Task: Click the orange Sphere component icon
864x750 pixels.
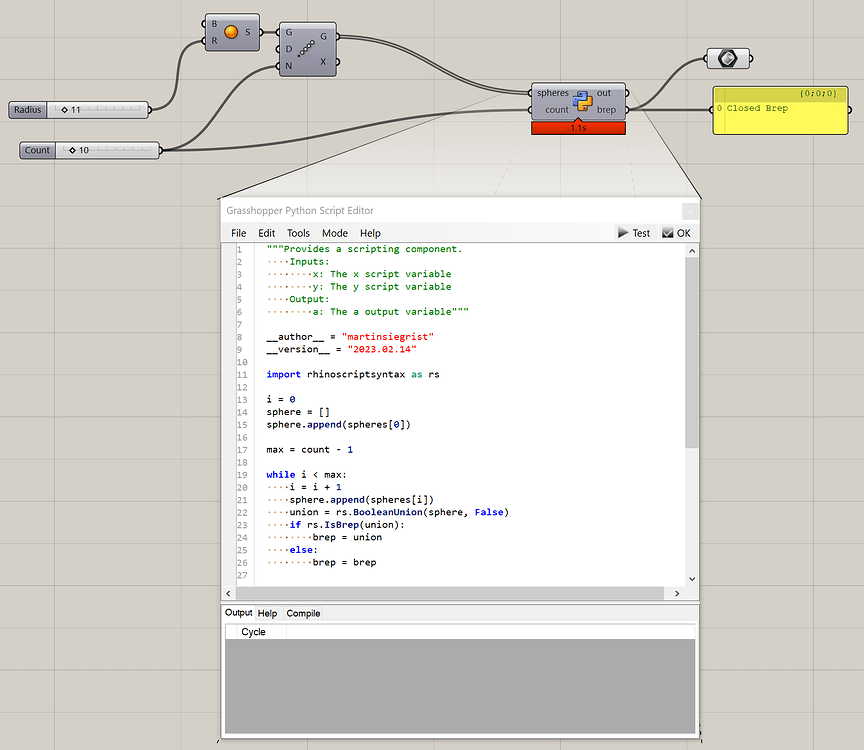Action: click(x=232, y=32)
